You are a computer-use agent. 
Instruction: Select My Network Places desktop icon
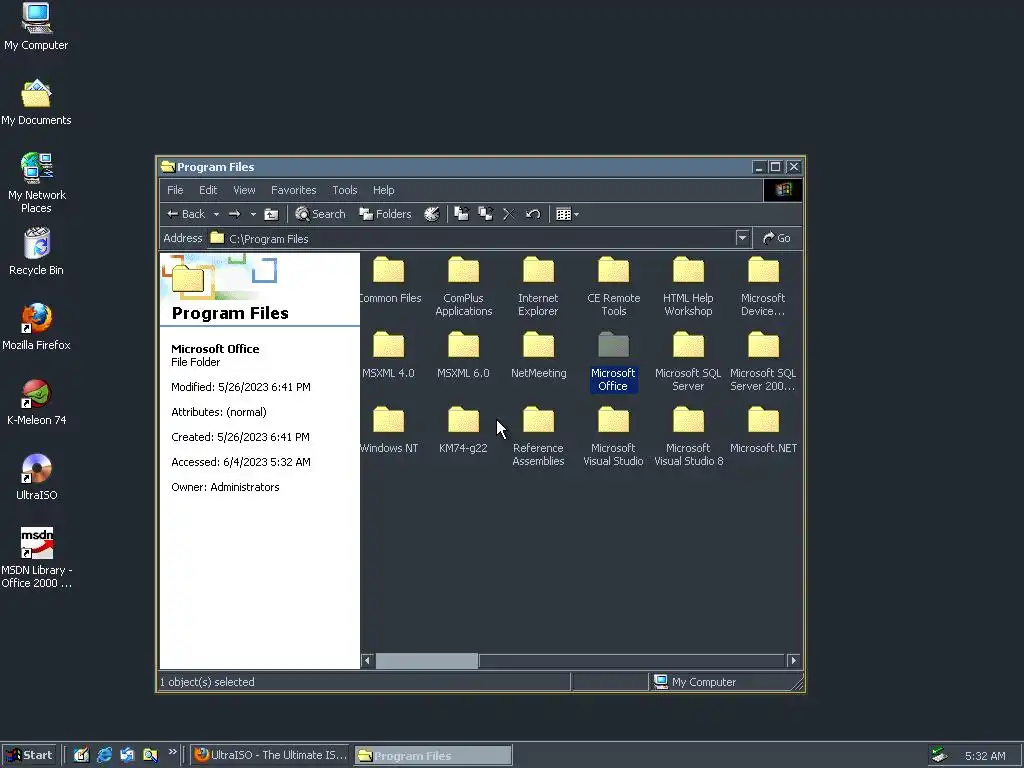37,183
